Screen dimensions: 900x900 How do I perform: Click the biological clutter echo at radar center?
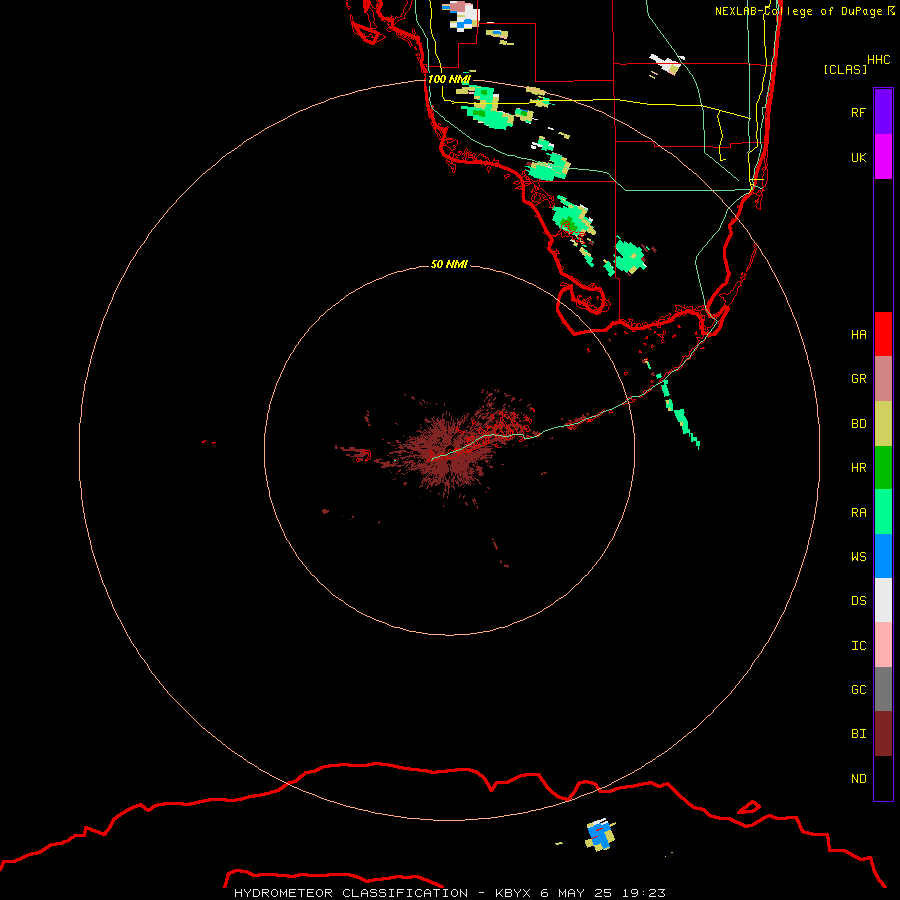[449, 451]
